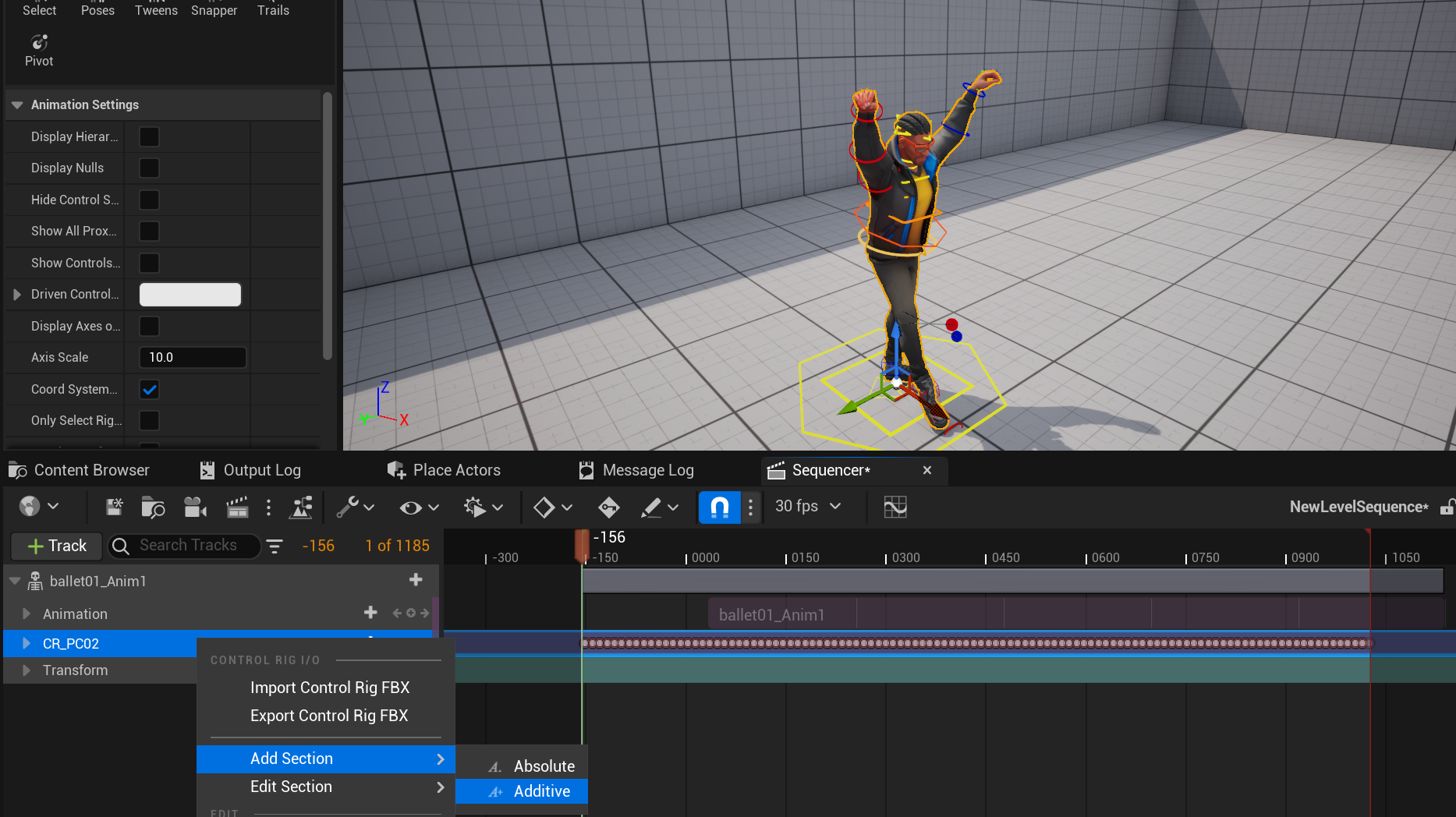1456x817 pixels.
Task: Toggle the snapping magnet icon in Sequencer
Action: point(719,508)
